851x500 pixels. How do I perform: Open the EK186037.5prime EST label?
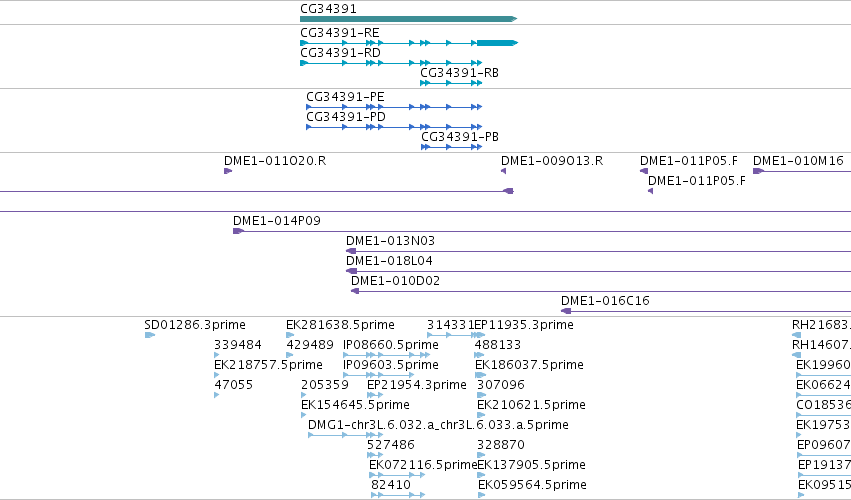coord(529,365)
